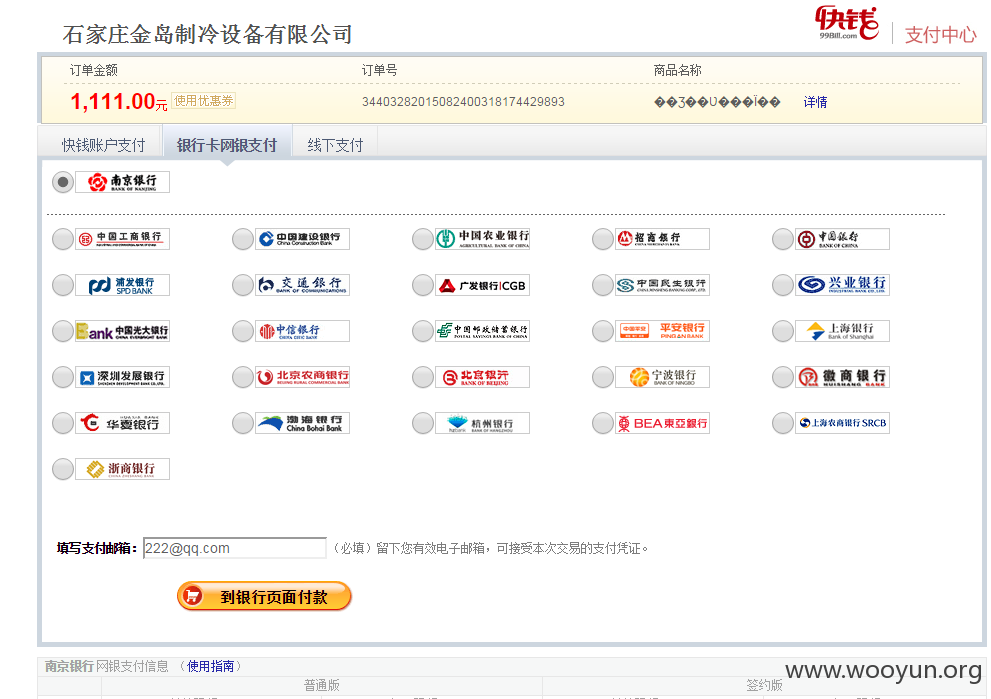Select the Bank of Nanjing radio button
This screenshot has width=991, height=699.
pyautogui.click(x=63, y=182)
